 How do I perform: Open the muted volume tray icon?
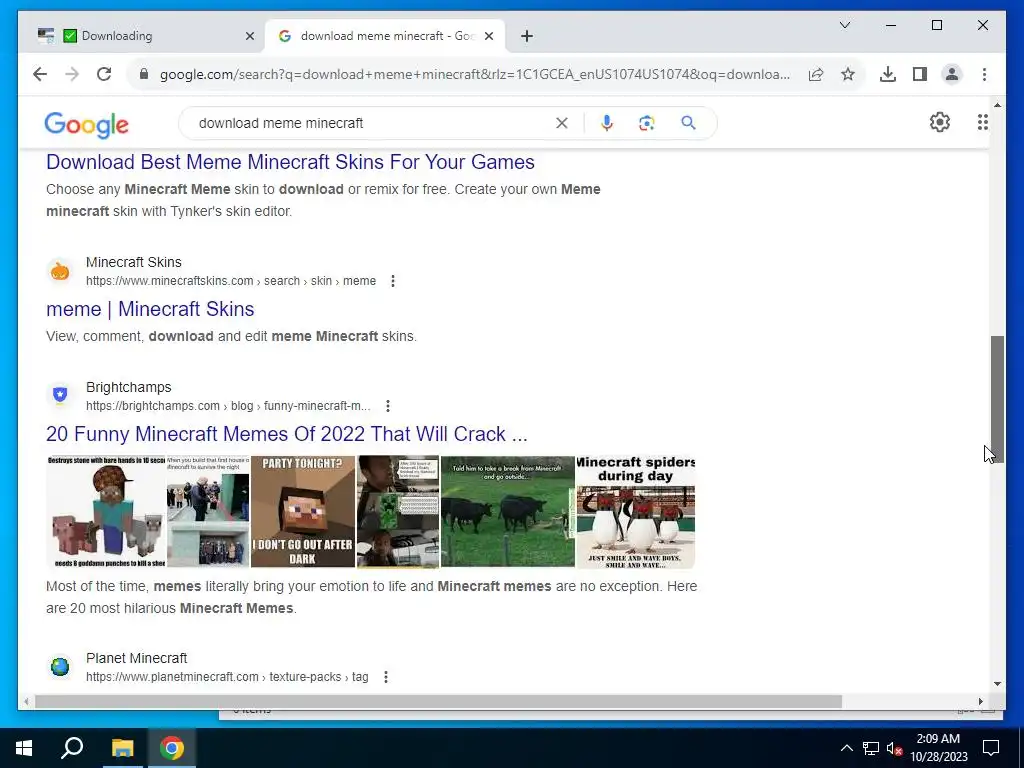pyautogui.click(x=895, y=748)
